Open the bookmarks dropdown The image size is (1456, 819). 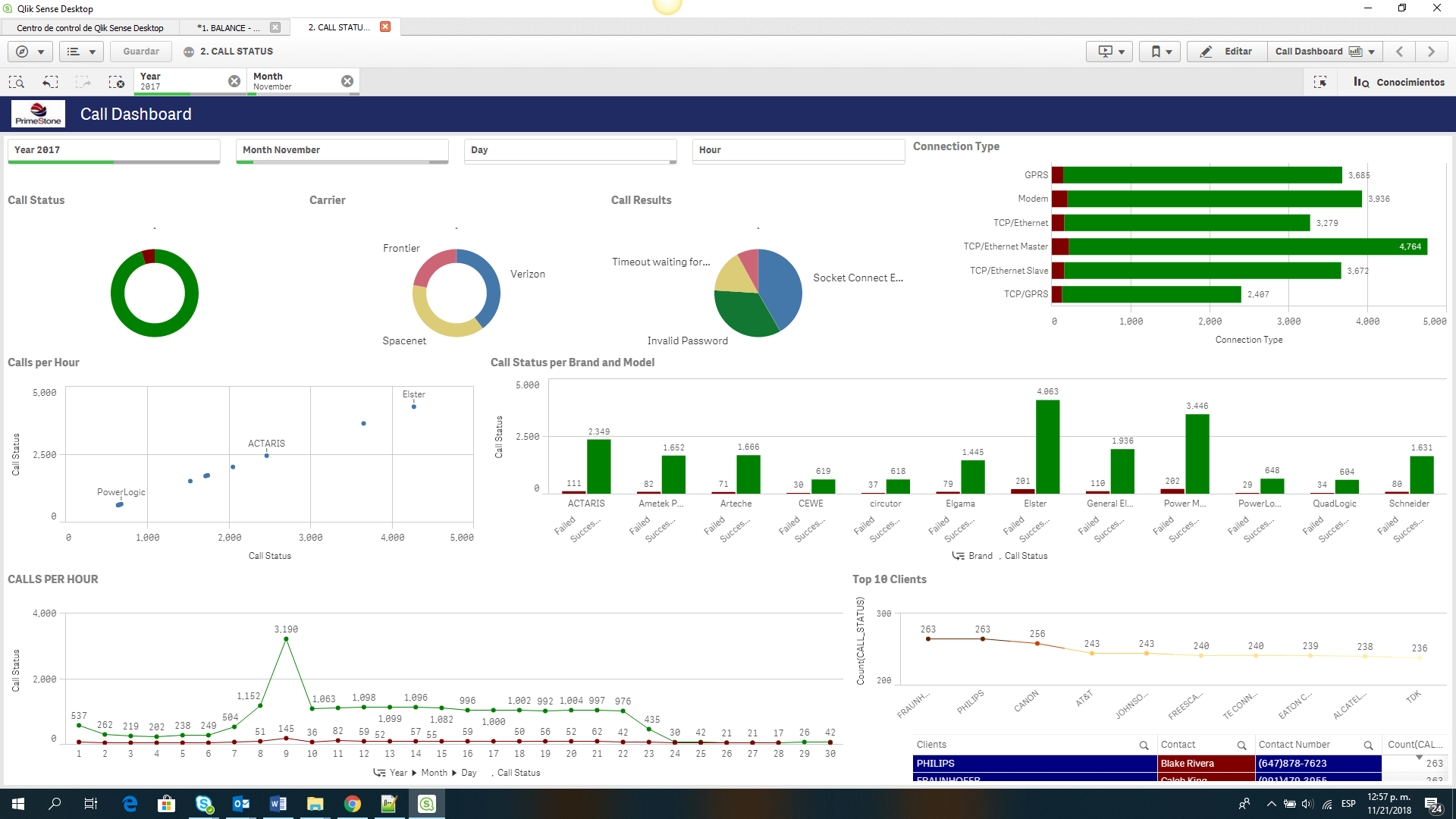[1160, 52]
